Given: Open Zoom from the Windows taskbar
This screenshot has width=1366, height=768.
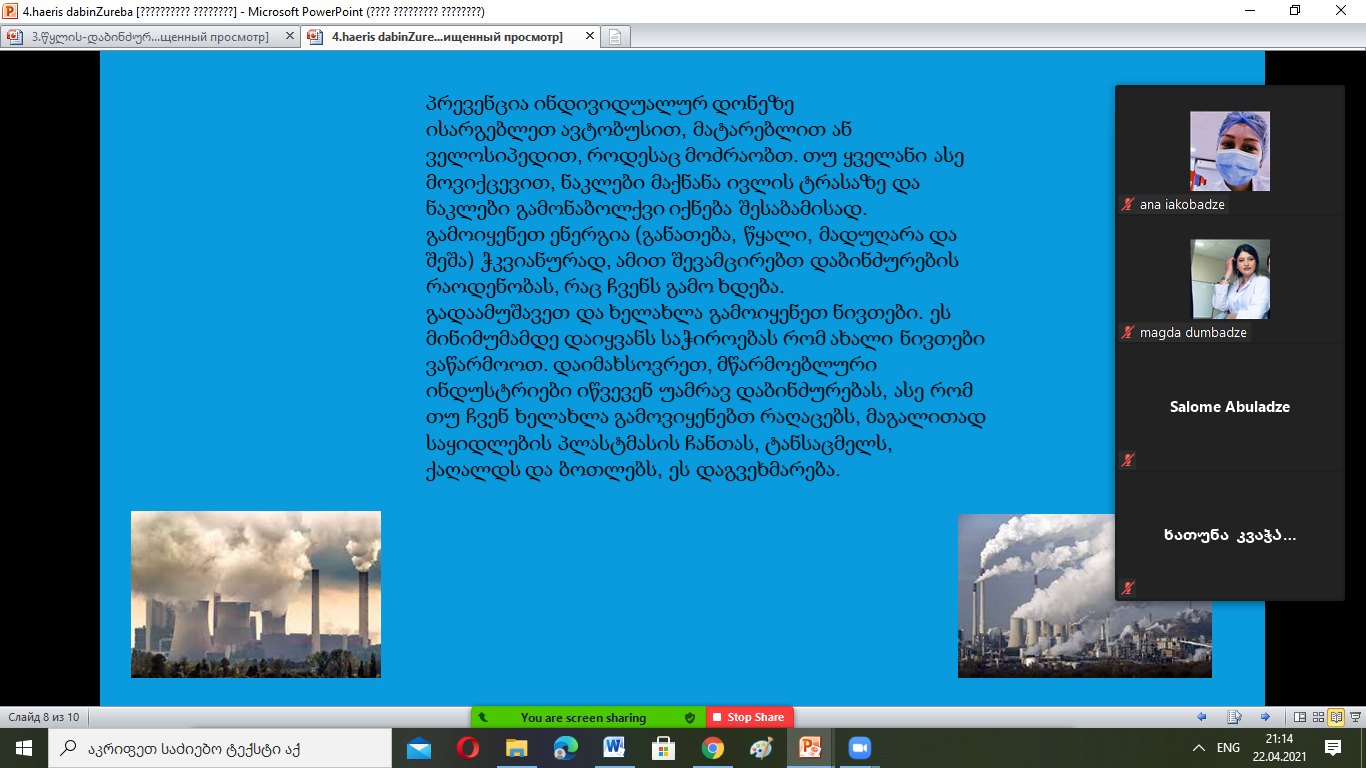Looking at the screenshot, I should click(x=860, y=748).
